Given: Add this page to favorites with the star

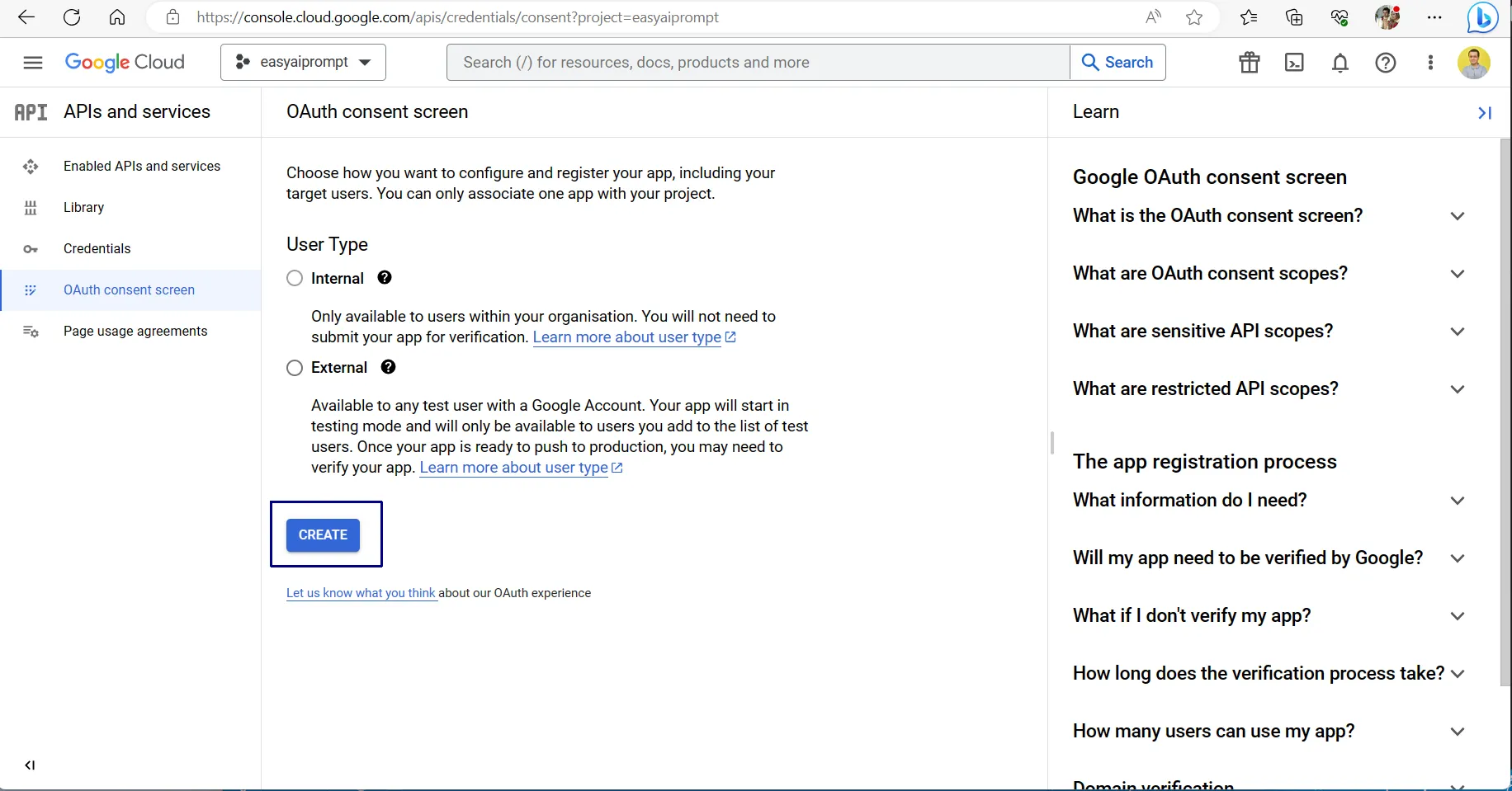Looking at the screenshot, I should [x=1194, y=17].
